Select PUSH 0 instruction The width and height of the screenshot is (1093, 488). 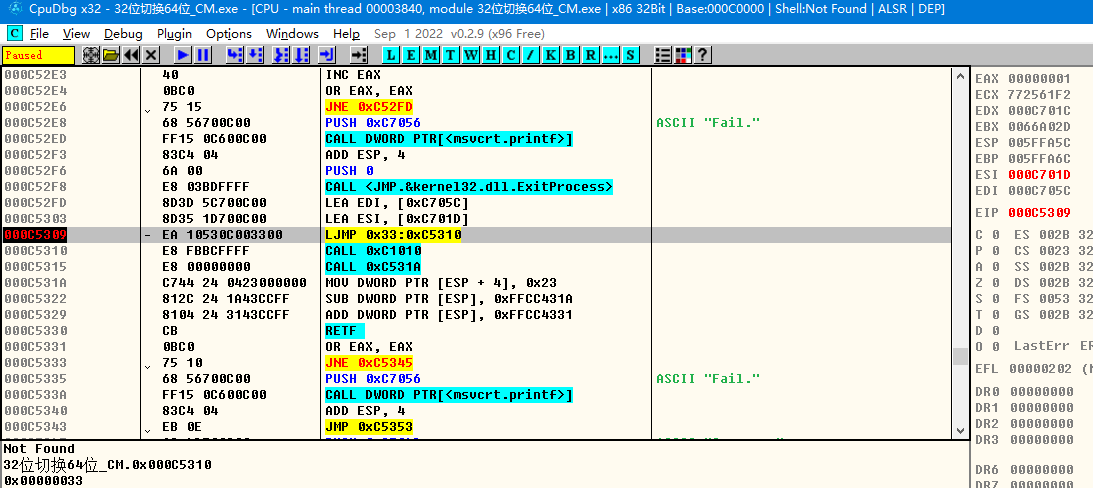click(349, 171)
